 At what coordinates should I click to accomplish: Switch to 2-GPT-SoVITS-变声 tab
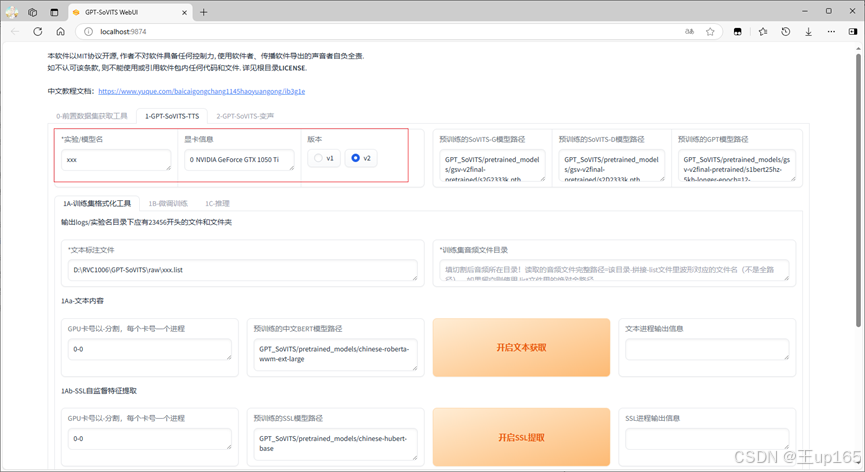click(245, 116)
